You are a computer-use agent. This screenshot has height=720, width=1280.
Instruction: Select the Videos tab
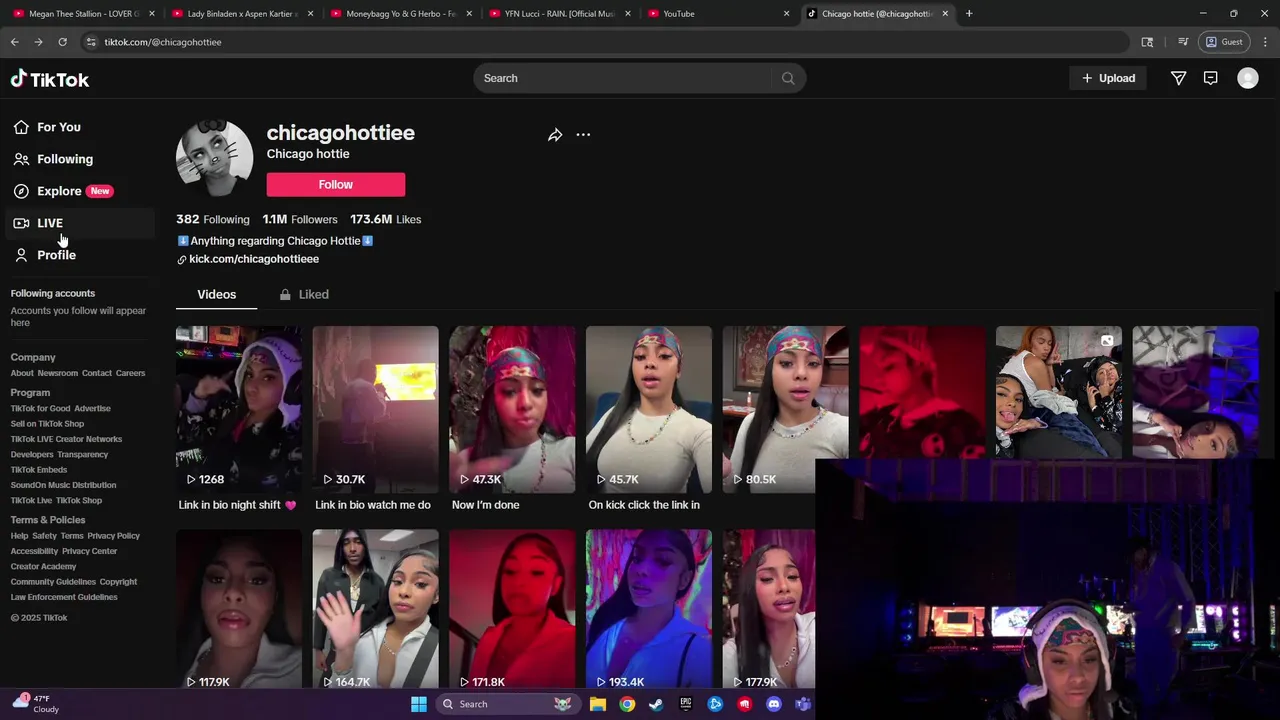216,294
